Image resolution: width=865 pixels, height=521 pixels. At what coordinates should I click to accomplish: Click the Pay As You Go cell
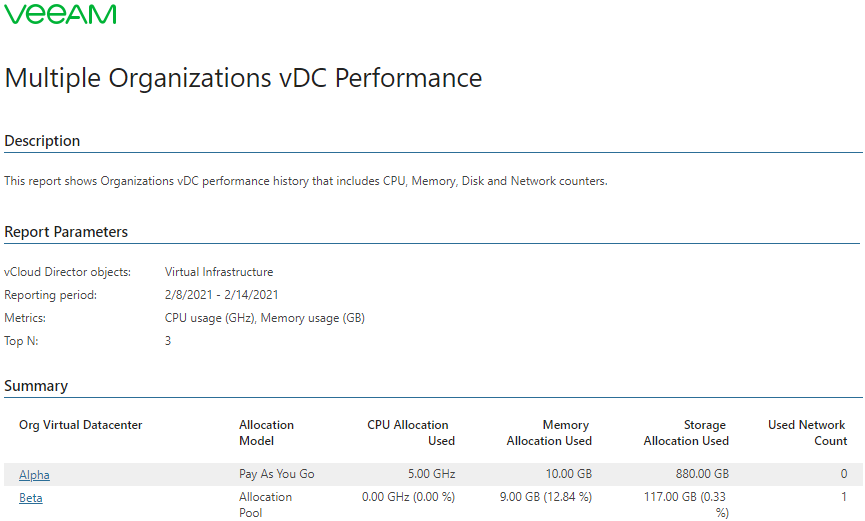point(277,474)
